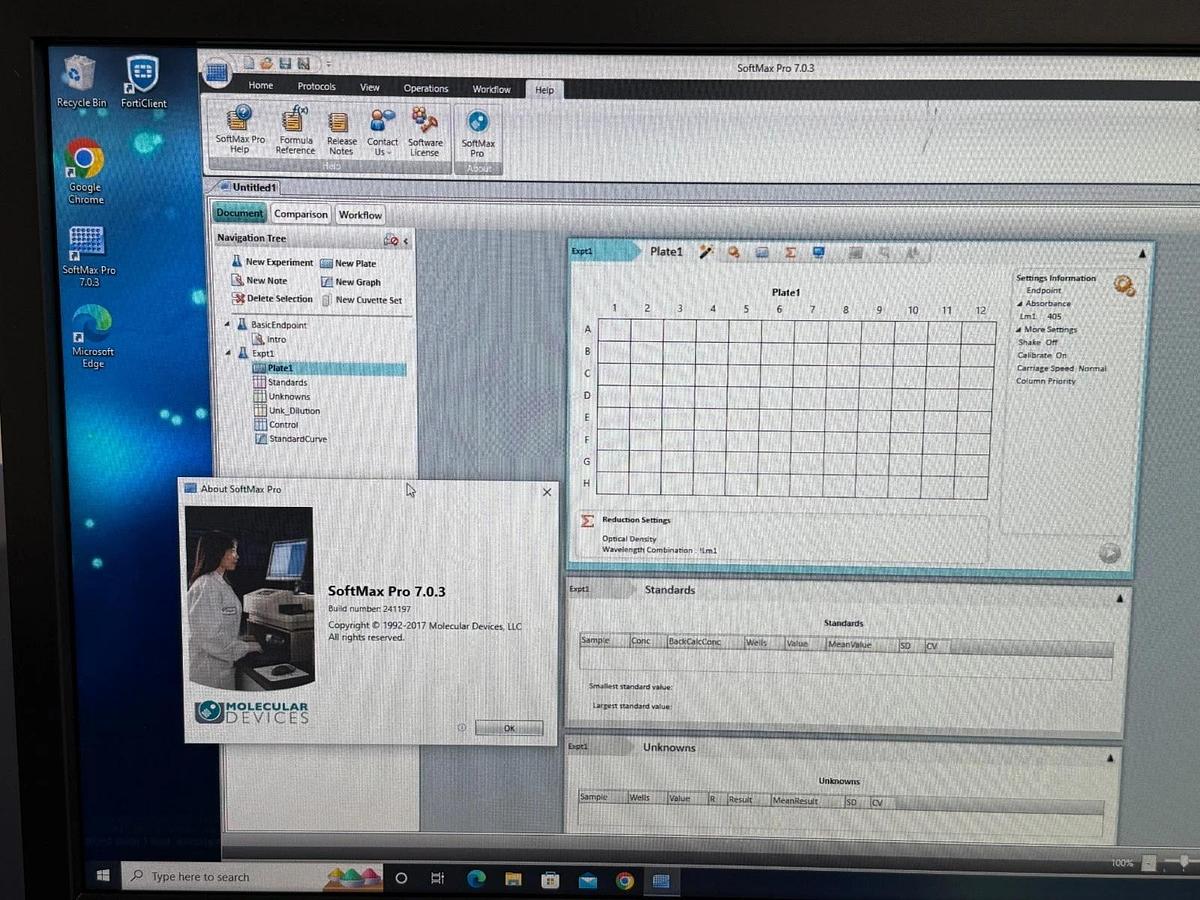This screenshot has height=900, width=1200.
Task: Click the magic wand icon in the Plate1 toolbar
Action: [x=706, y=252]
